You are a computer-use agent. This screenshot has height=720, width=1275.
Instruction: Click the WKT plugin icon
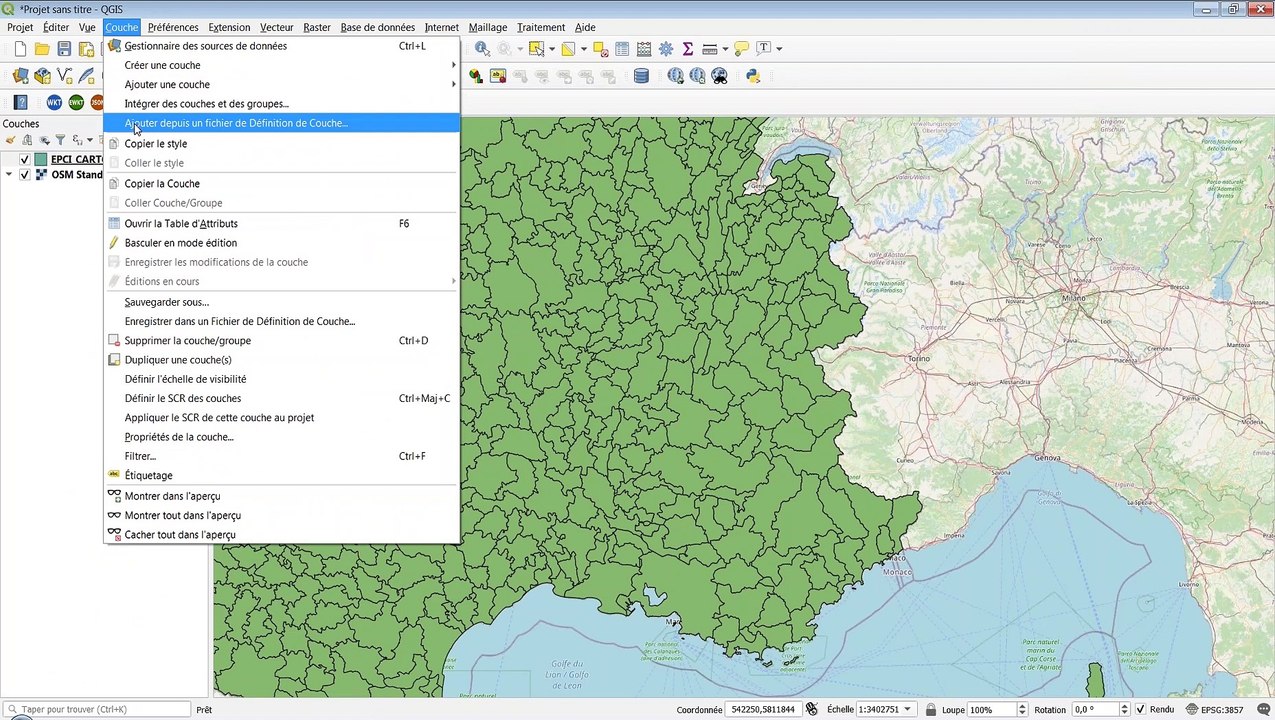54,103
